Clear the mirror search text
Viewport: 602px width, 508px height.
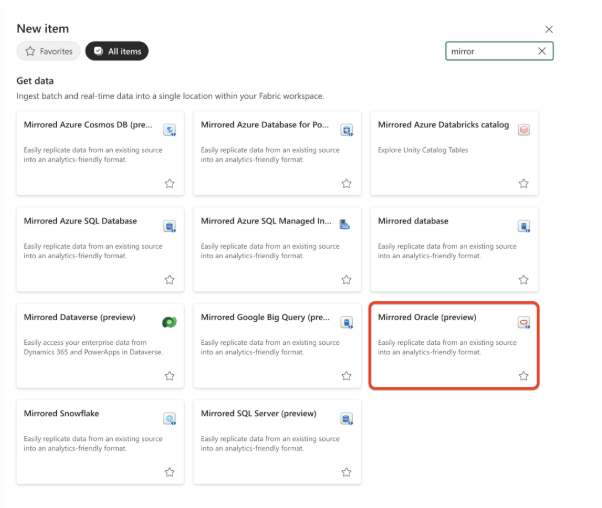pyautogui.click(x=542, y=51)
